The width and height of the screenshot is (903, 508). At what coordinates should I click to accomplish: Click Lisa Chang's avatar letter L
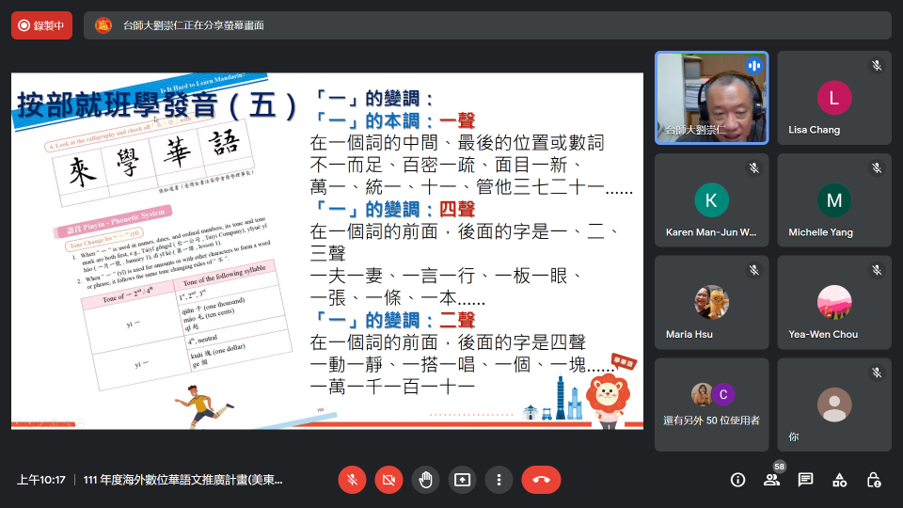(x=834, y=98)
